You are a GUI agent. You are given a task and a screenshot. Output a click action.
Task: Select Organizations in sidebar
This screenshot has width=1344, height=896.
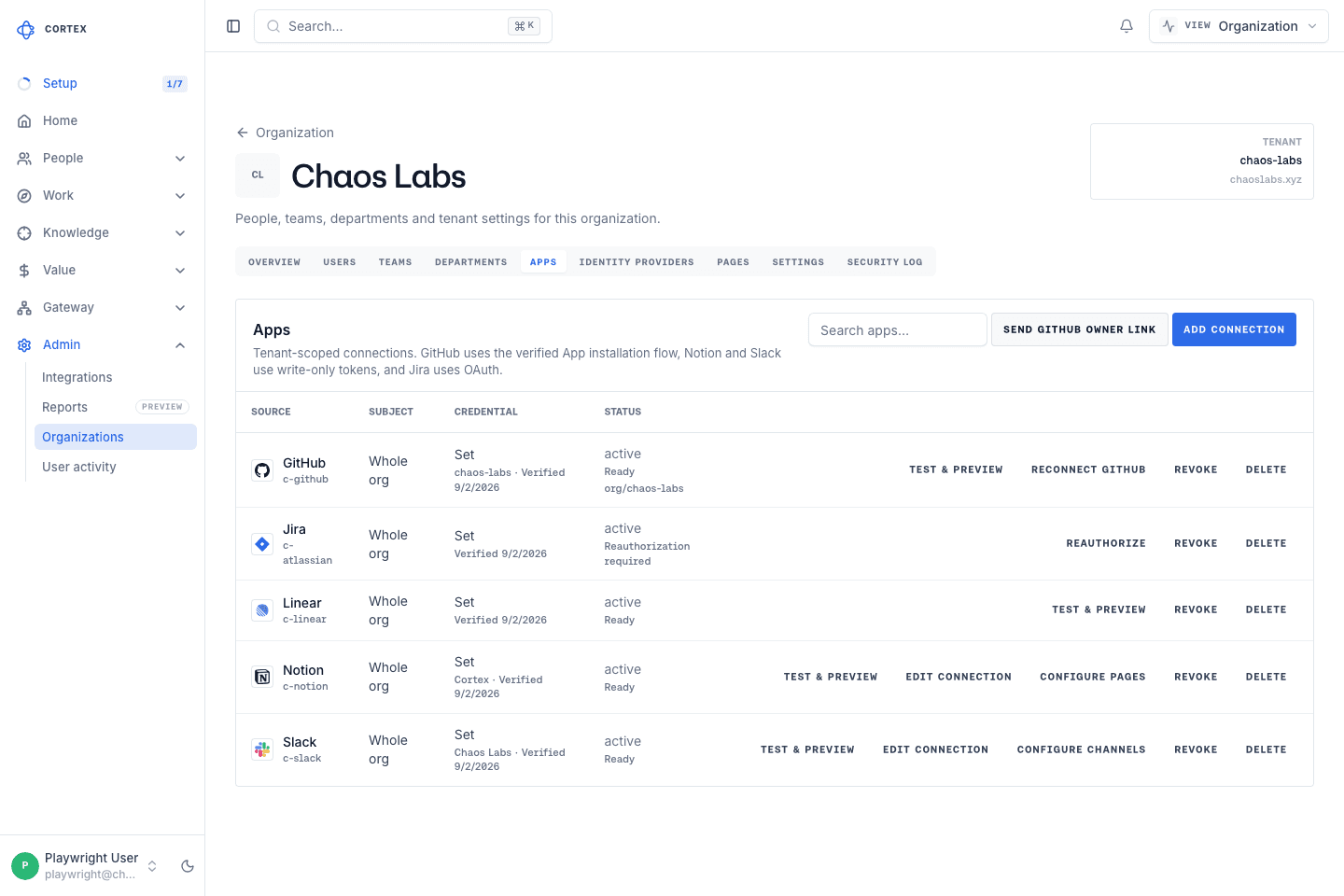116,437
